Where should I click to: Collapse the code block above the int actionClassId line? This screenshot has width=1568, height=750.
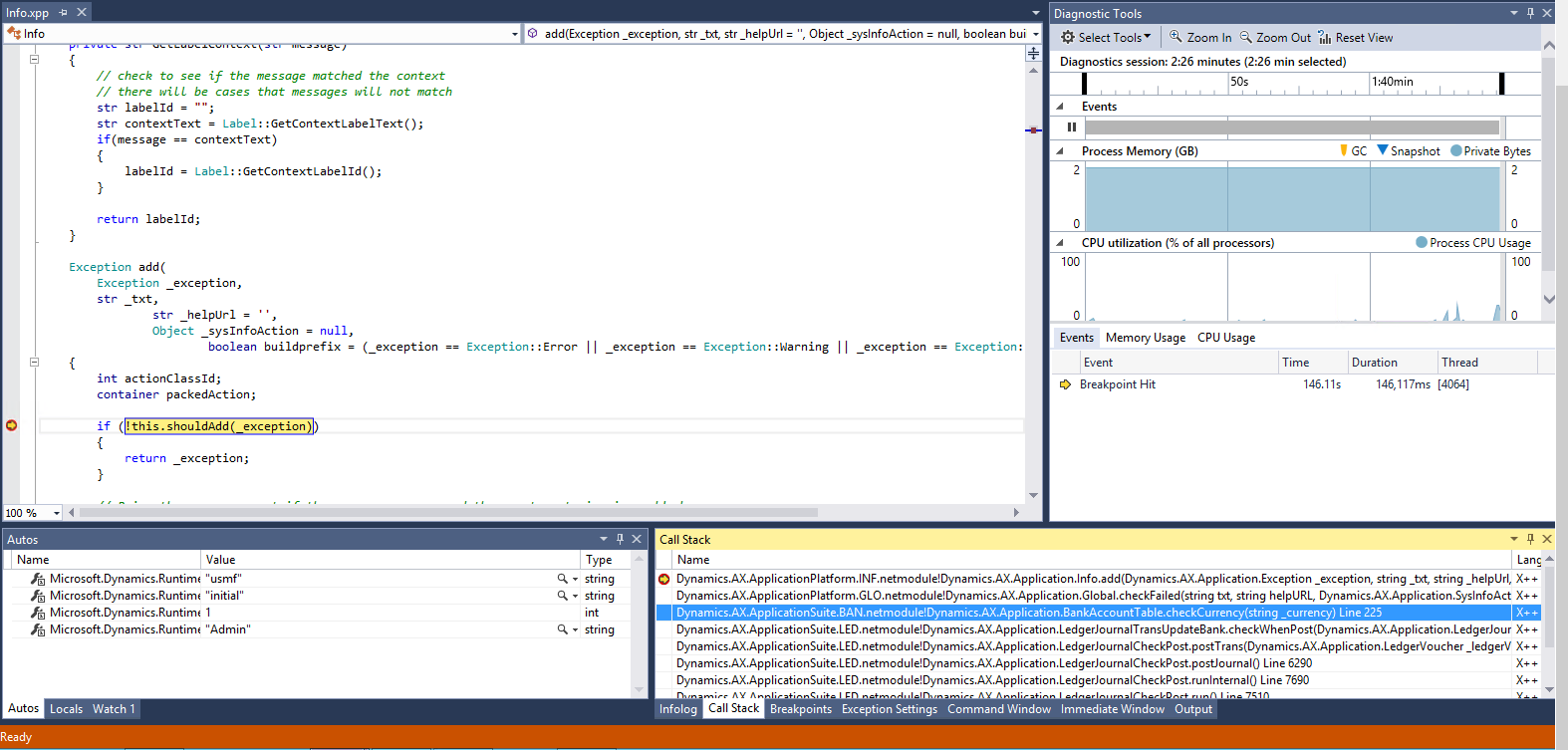[x=34, y=363]
